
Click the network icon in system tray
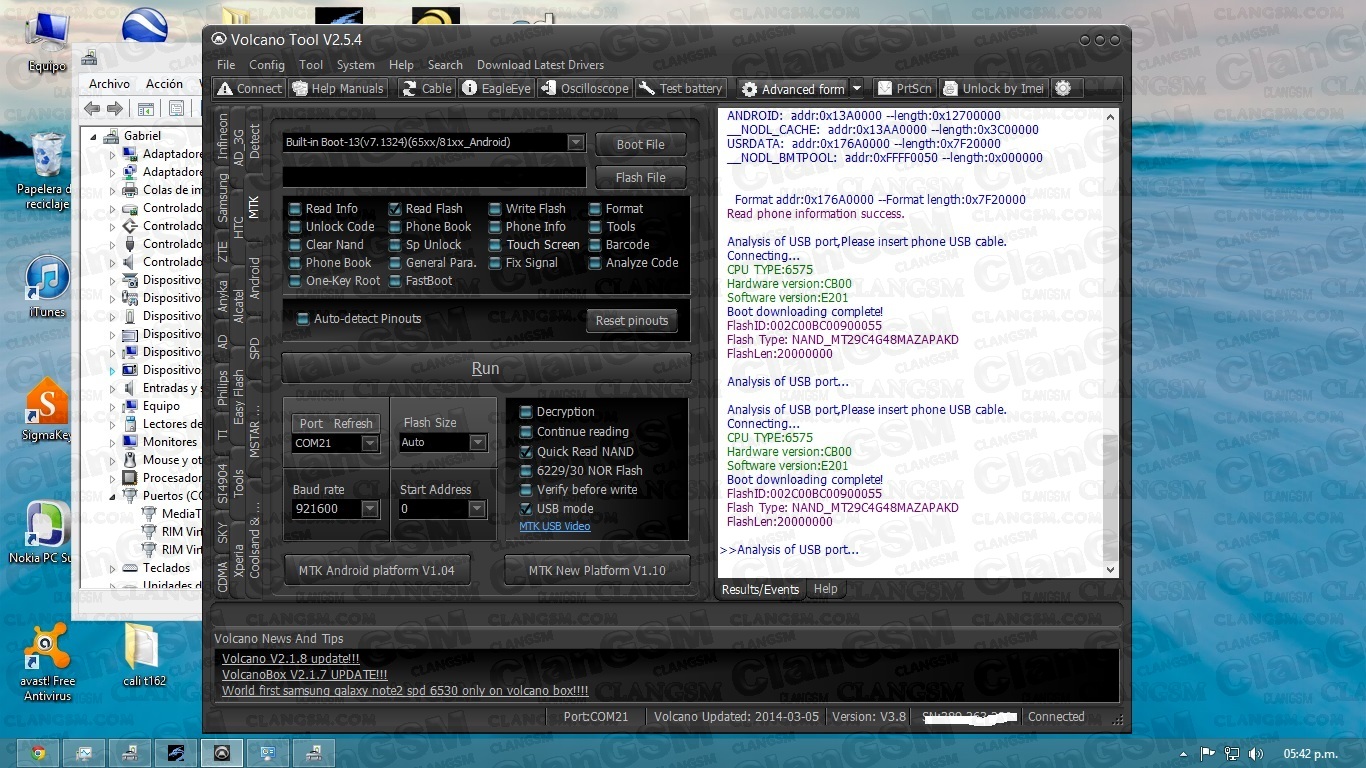tap(1232, 753)
